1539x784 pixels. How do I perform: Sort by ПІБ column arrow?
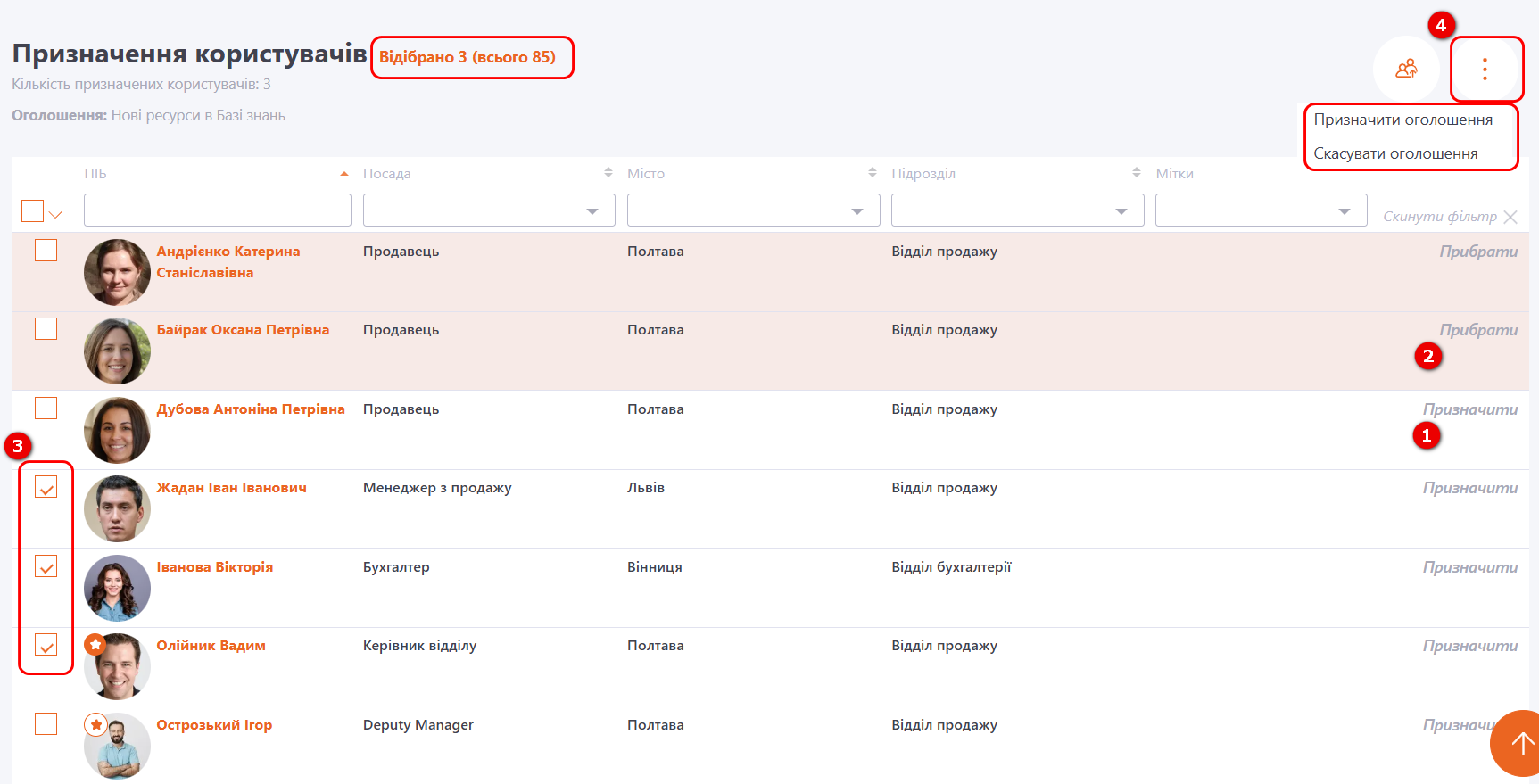coord(344,174)
